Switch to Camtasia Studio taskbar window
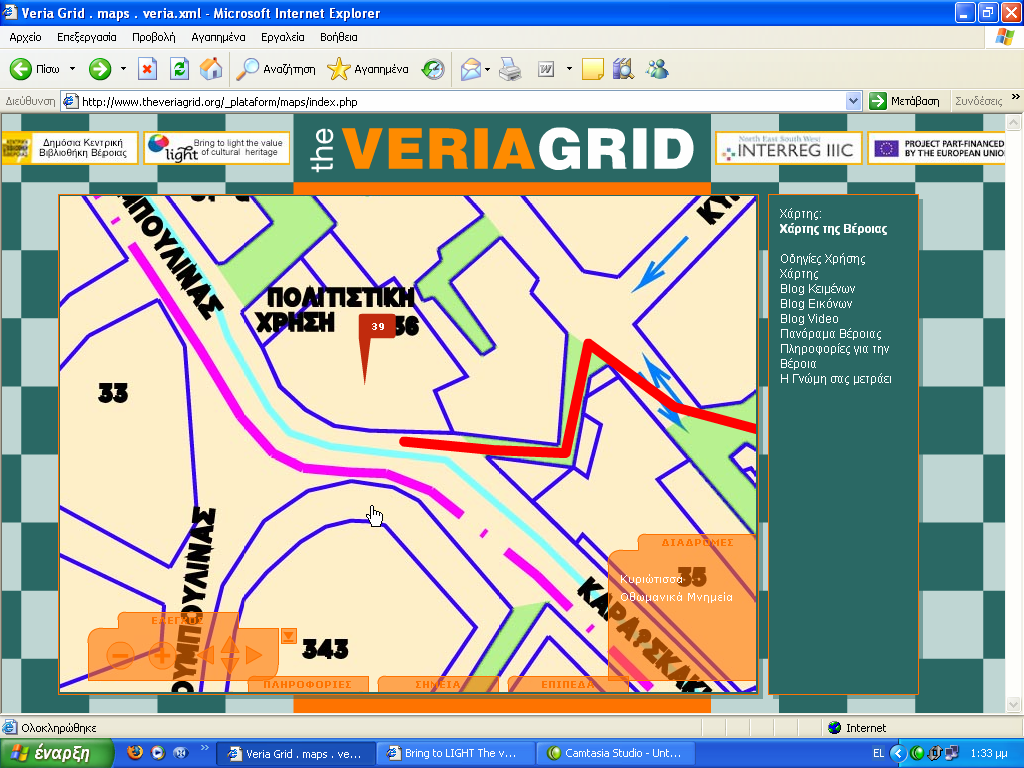The width and height of the screenshot is (1024, 768). click(616, 753)
